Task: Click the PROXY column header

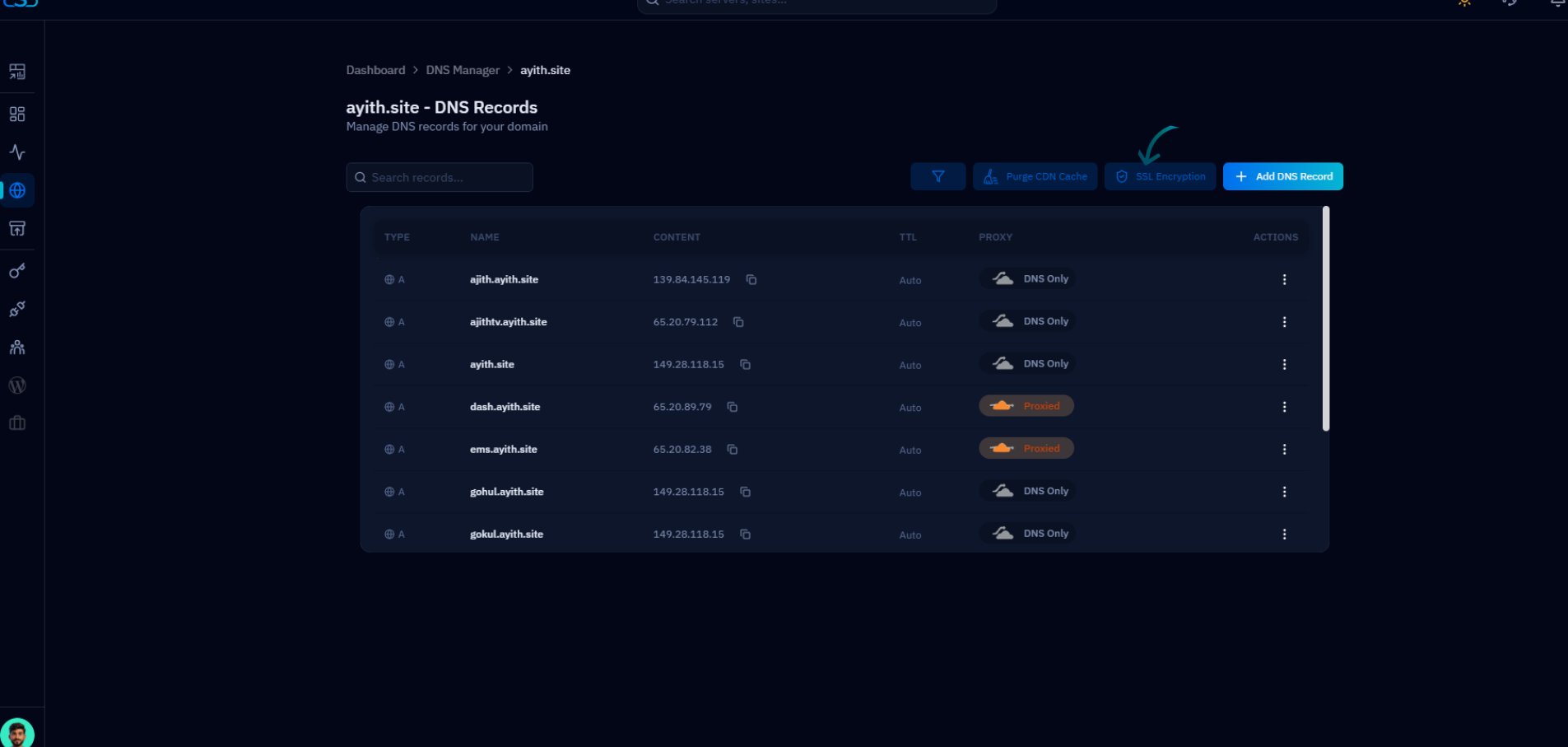Action: (x=995, y=237)
